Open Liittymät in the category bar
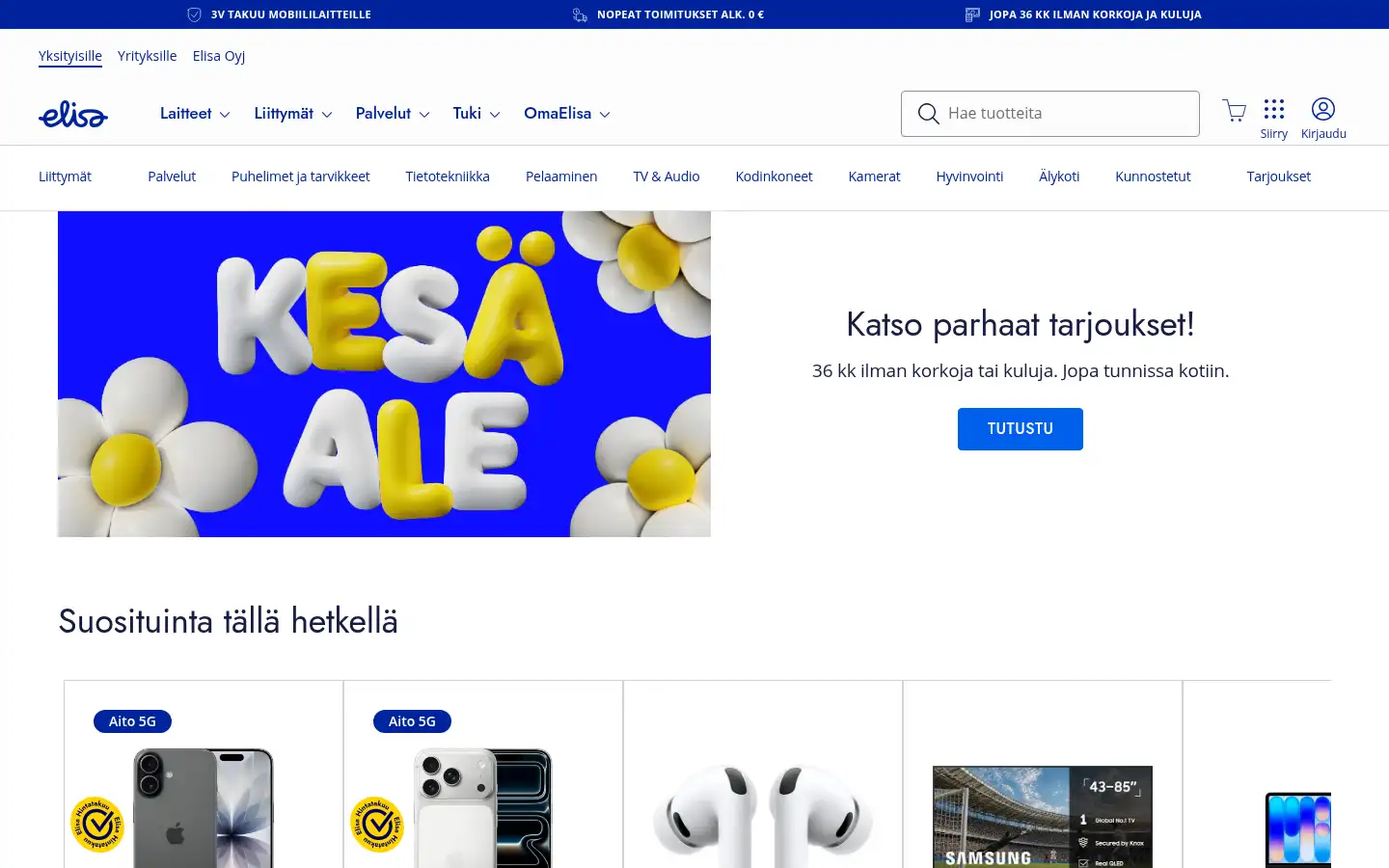The image size is (1389, 868). coord(65,176)
